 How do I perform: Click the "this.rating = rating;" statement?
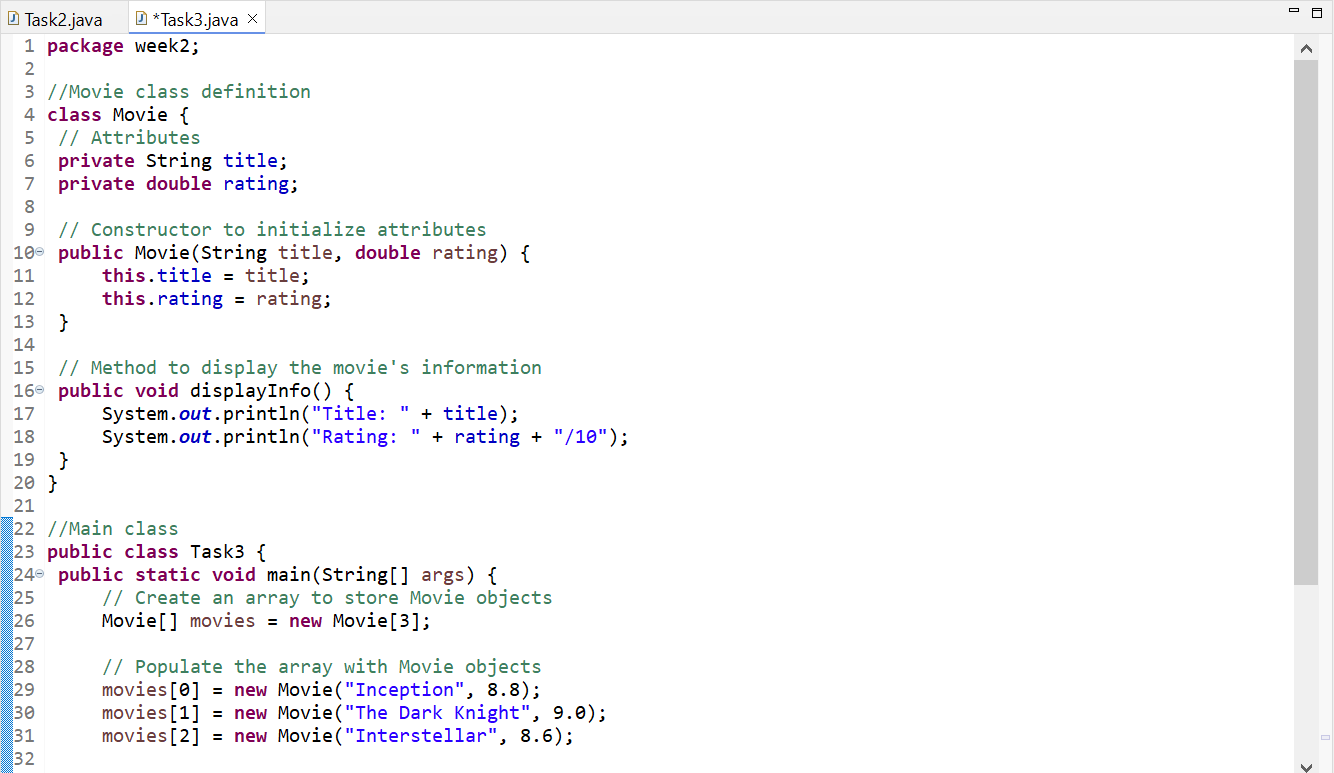click(x=217, y=299)
